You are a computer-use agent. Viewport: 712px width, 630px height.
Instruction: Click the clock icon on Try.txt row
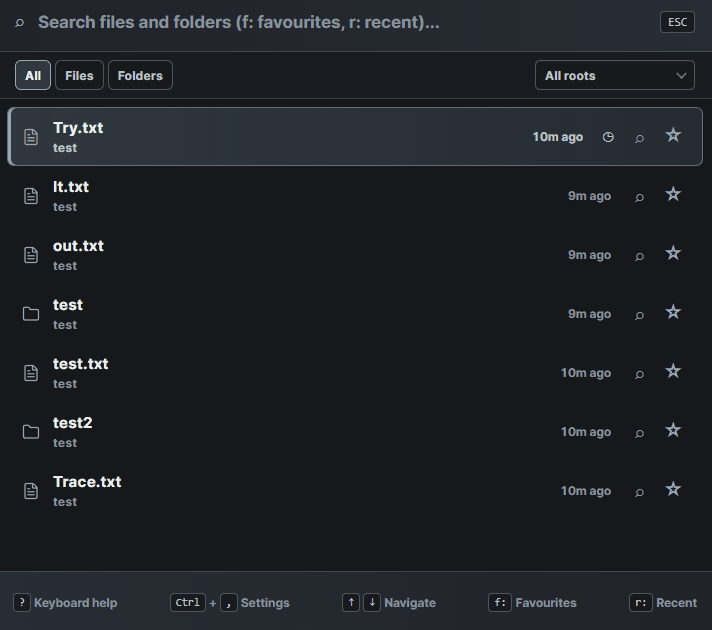click(608, 137)
